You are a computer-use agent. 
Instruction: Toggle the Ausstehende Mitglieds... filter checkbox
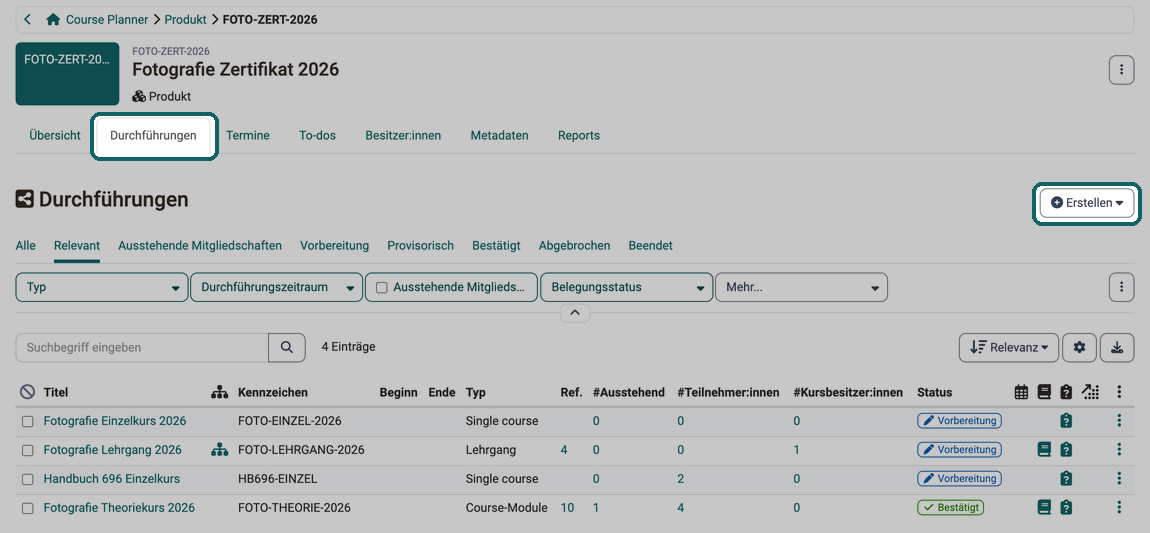[381, 287]
